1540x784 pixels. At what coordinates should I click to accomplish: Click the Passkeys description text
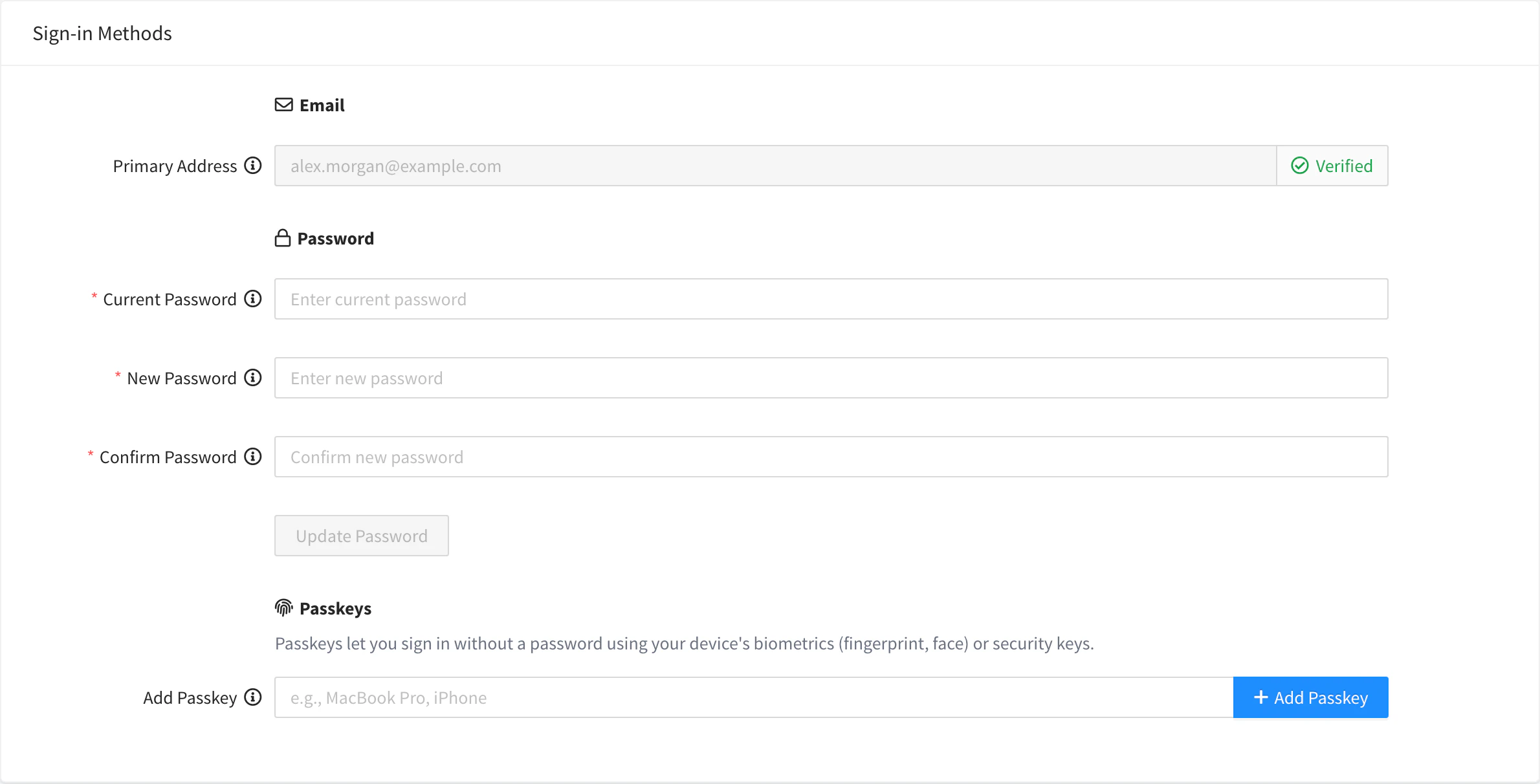click(x=684, y=644)
